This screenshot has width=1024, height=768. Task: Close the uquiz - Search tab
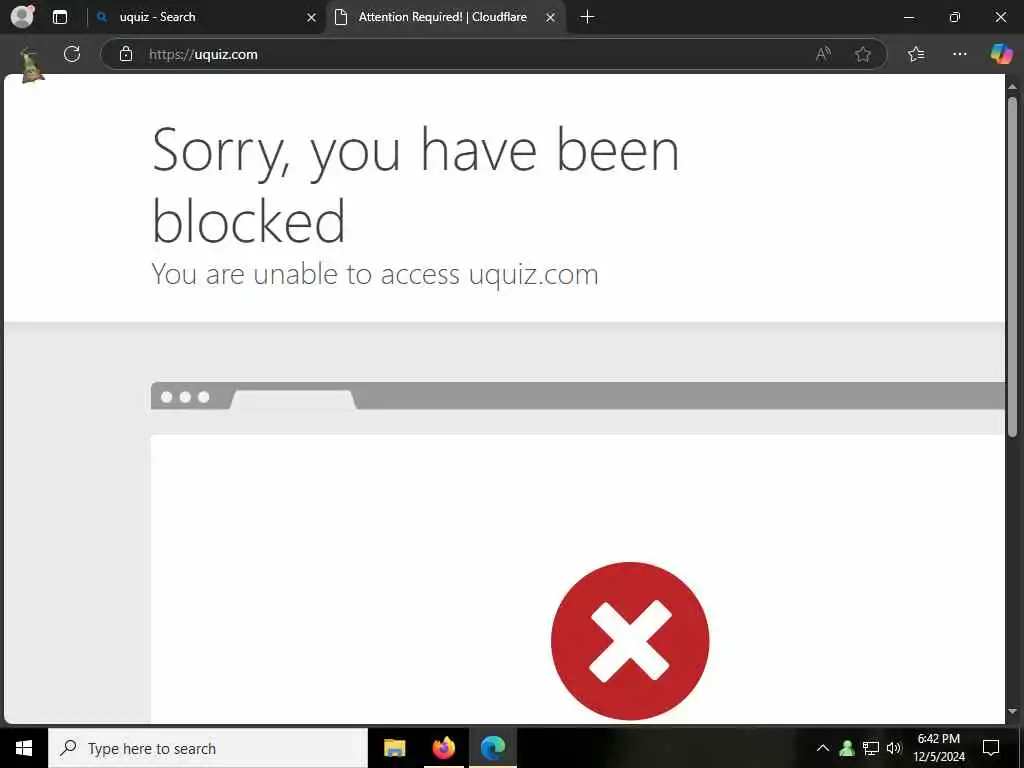pos(312,18)
